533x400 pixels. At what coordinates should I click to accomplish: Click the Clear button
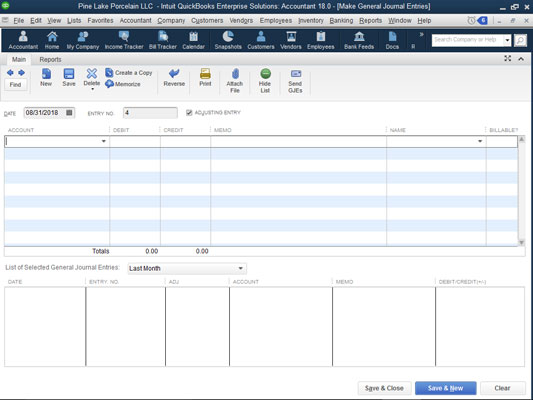click(502, 388)
